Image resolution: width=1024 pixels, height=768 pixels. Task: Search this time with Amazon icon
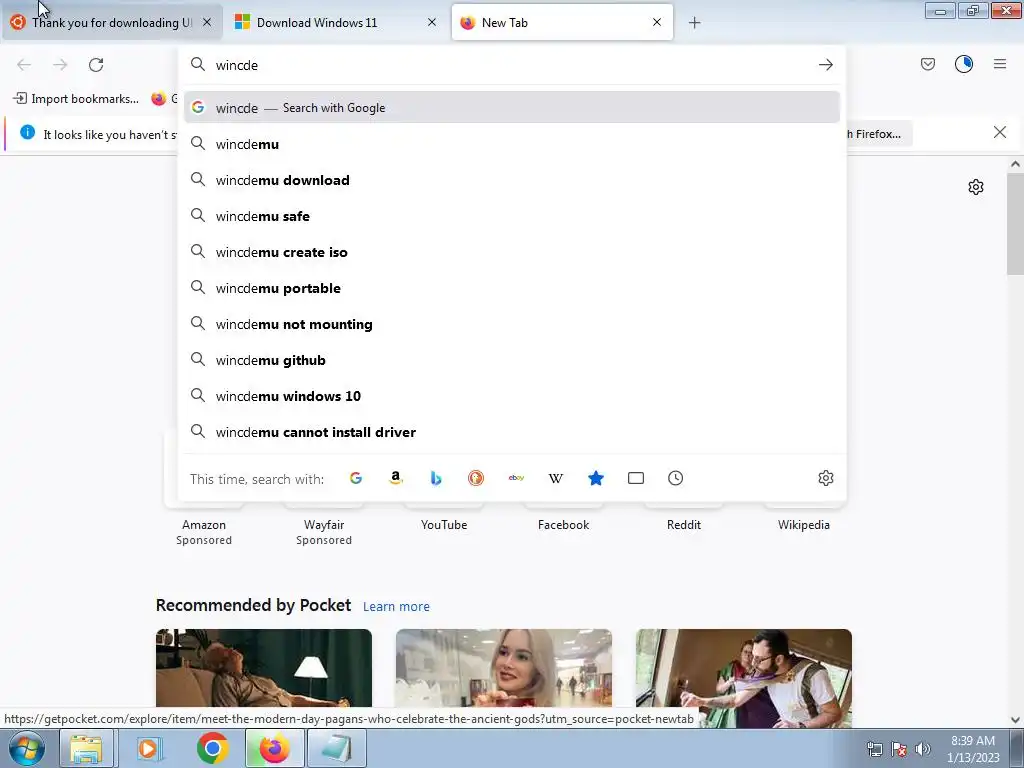pyautogui.click(x=396, y=478)
